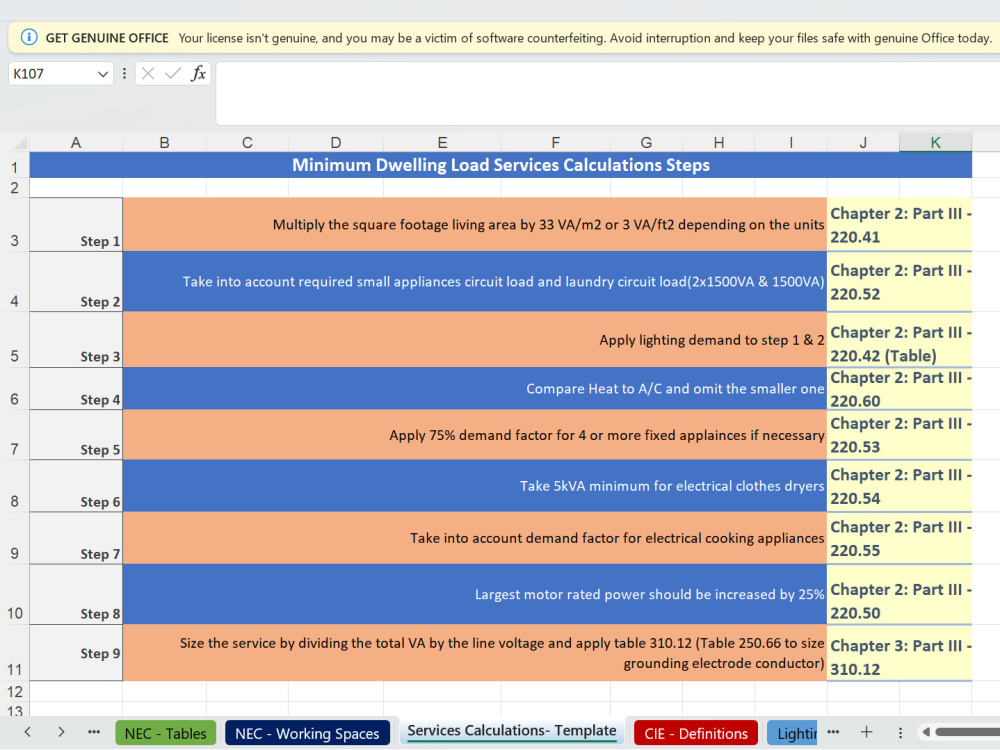Click the Cancel (X) icon in formula bar

[x=148, y=73]
